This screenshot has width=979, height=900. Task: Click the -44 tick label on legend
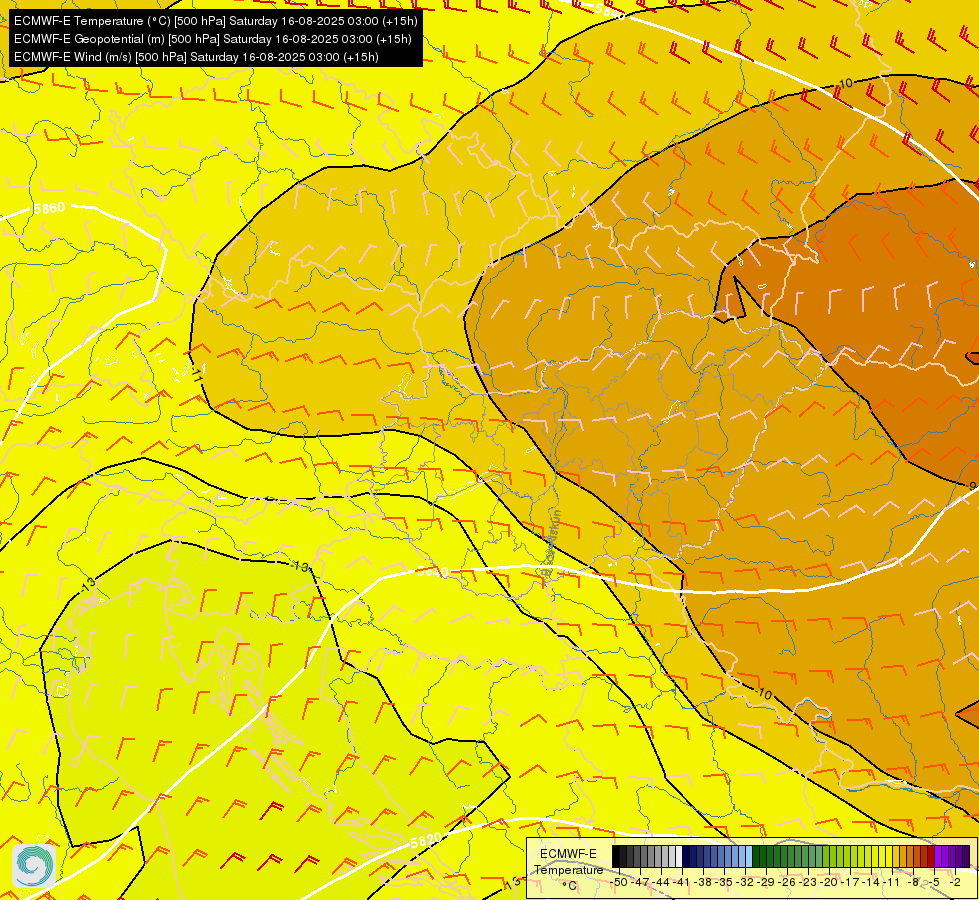coord(661,882)
